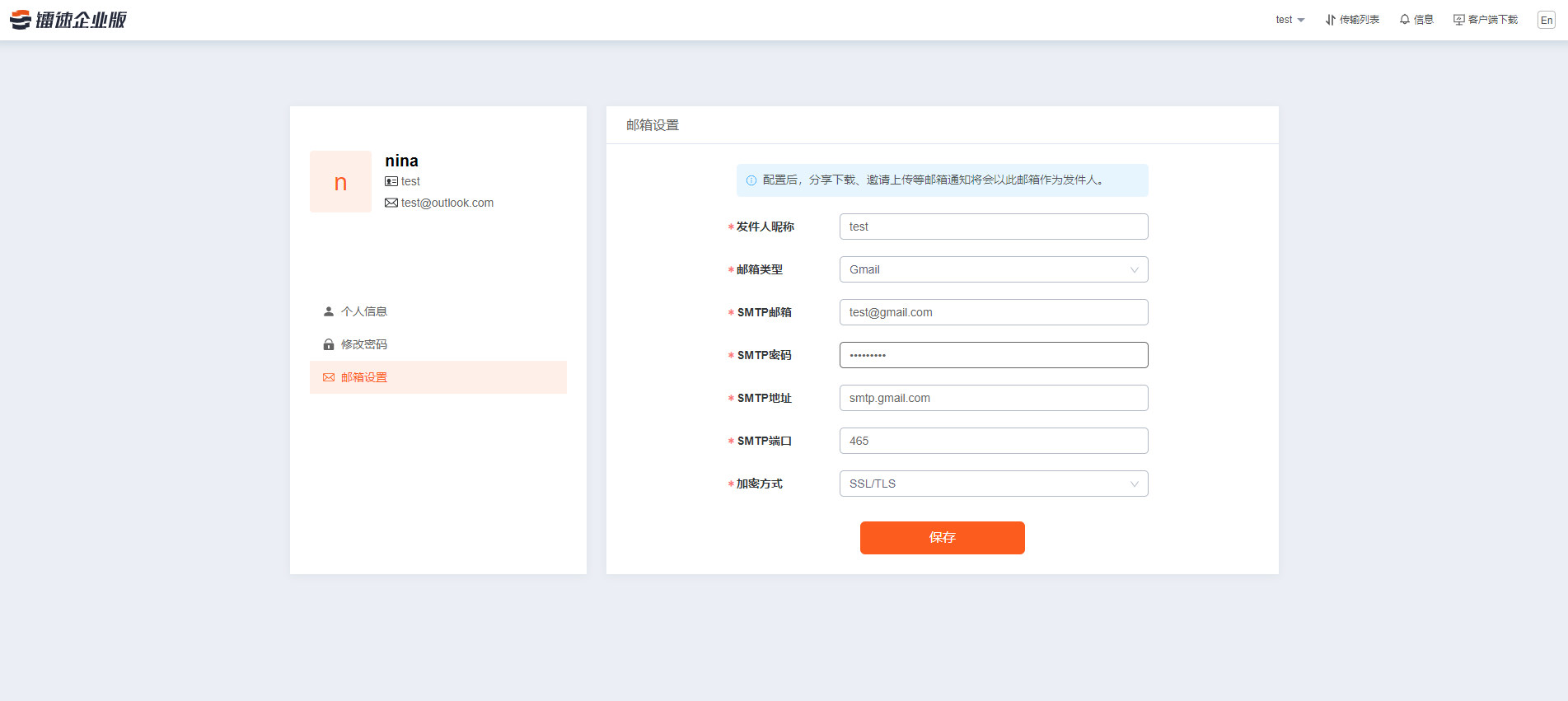Click the SMTP port field showing 465

993,441
